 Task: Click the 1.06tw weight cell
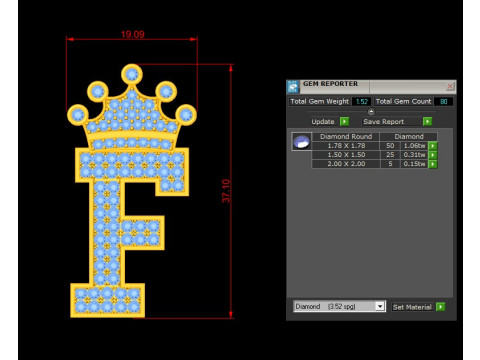click(x=414, y=146)
